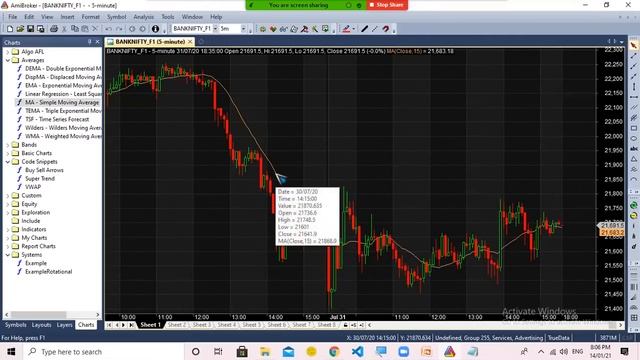Toggle the lock icon beside sheet tabs

point(345,325)
